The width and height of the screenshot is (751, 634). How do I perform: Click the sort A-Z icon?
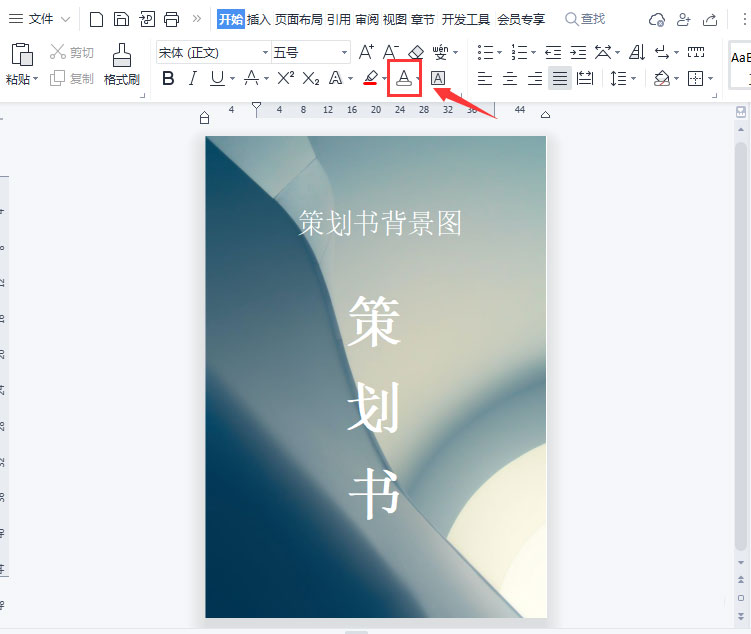click(637, 52)
